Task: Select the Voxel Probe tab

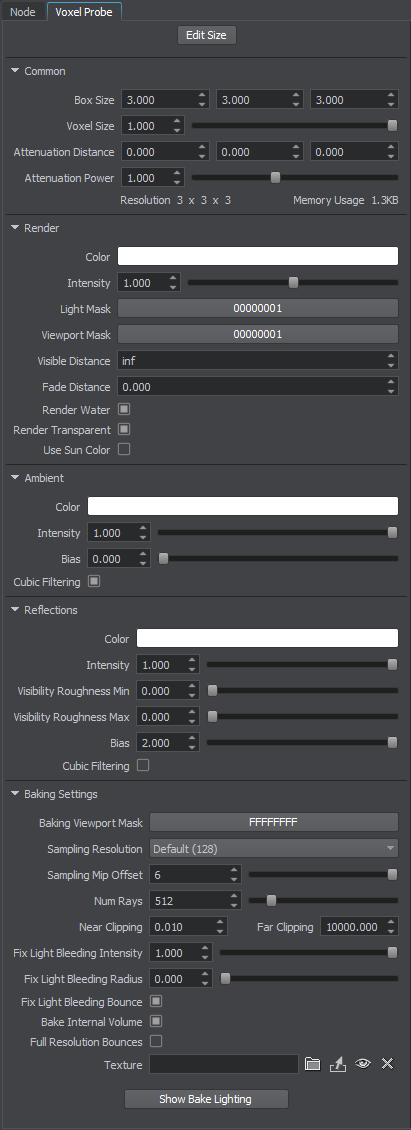Action: point(84,12)
